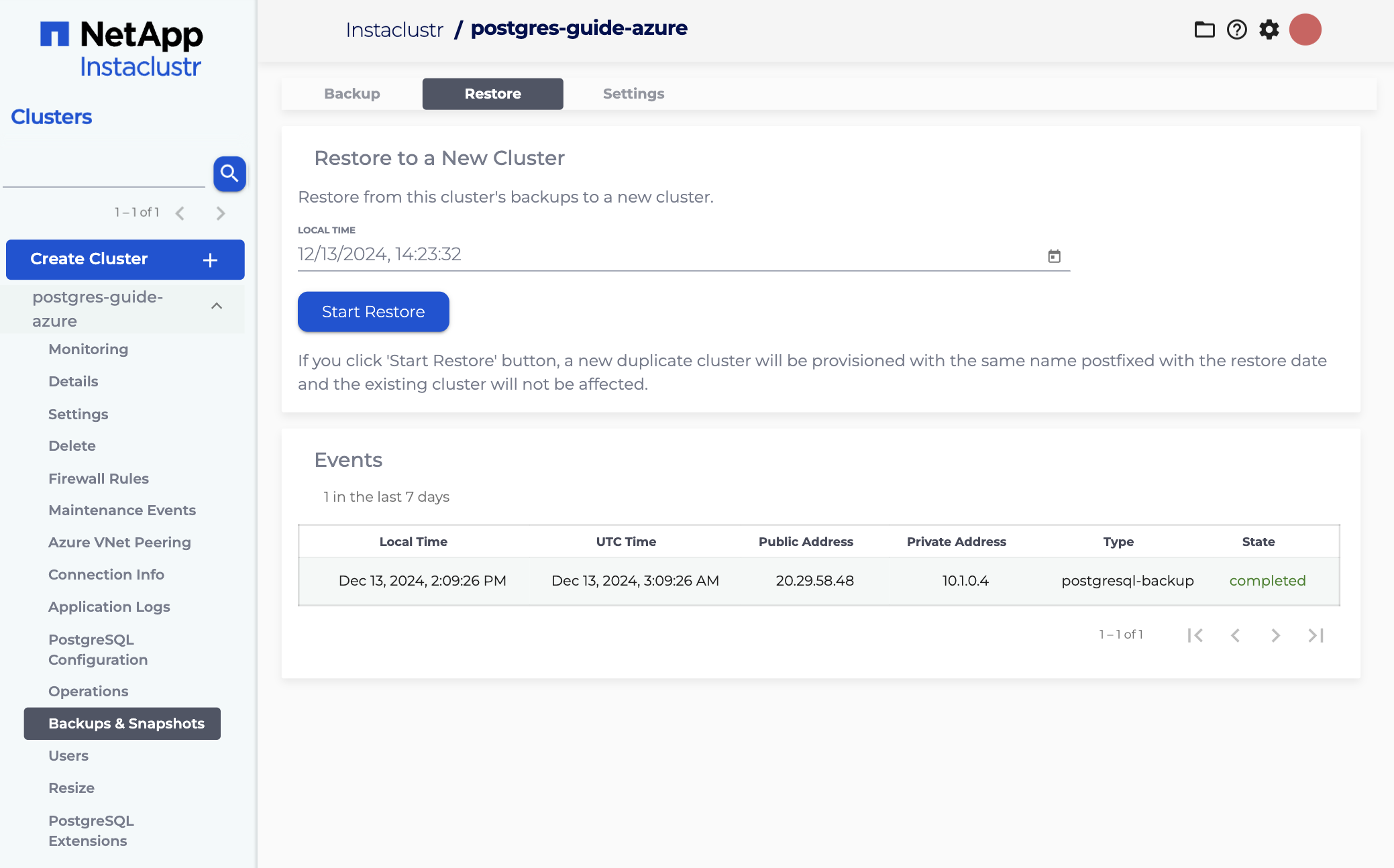Click next page arrow in events table
This screenshot has height=868, width=1394.
pyautogui.click(x=1275, y=635)
